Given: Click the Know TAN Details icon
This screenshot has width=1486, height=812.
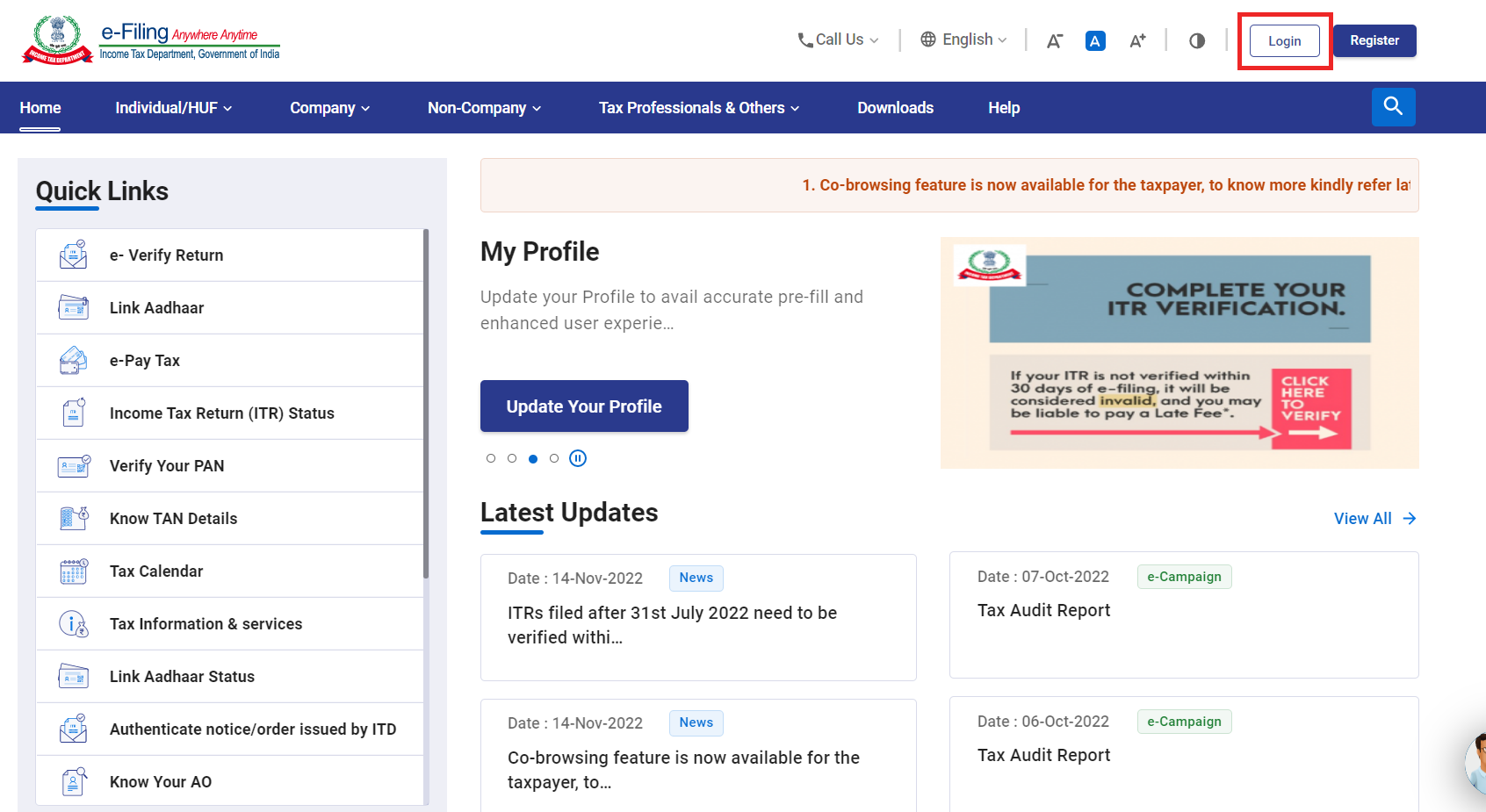Looking at the screenshot, I should (x=74, y=518).
